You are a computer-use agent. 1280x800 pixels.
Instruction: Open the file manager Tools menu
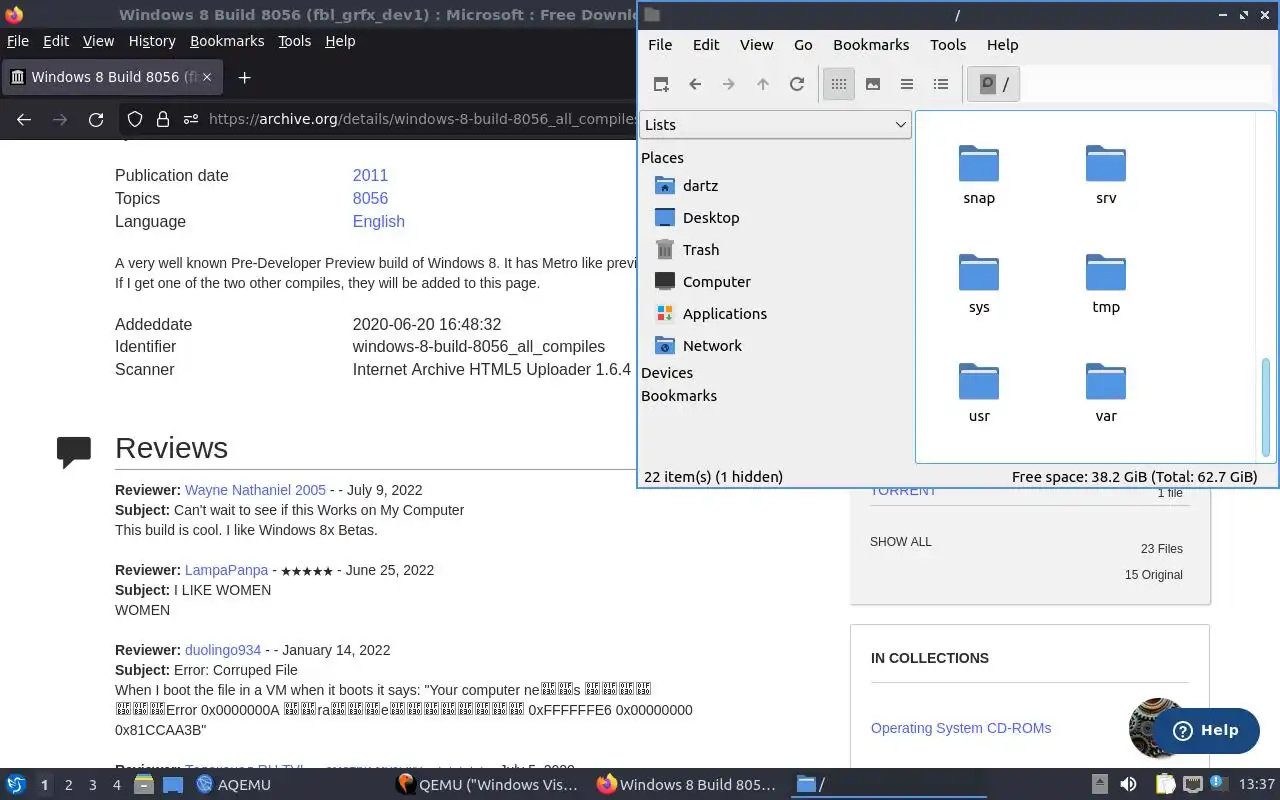coord(948,45)
